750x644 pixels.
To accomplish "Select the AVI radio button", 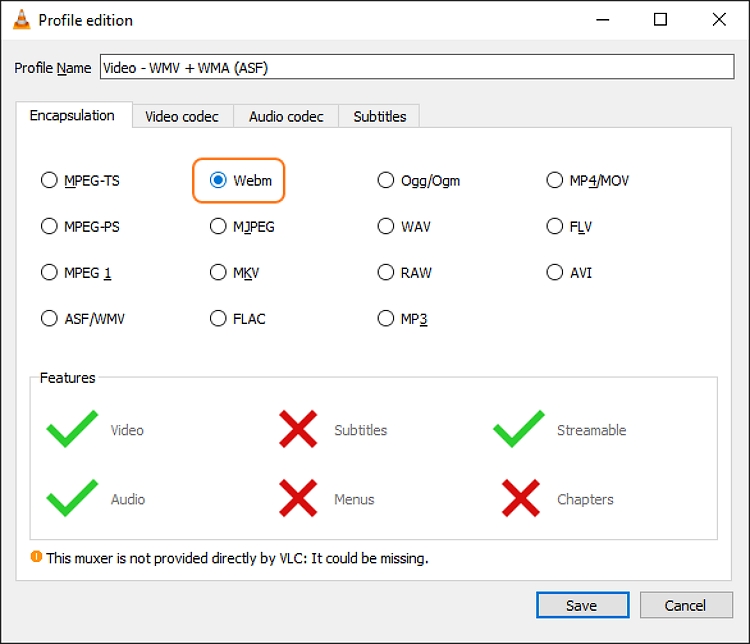I will tap(569, 273).
